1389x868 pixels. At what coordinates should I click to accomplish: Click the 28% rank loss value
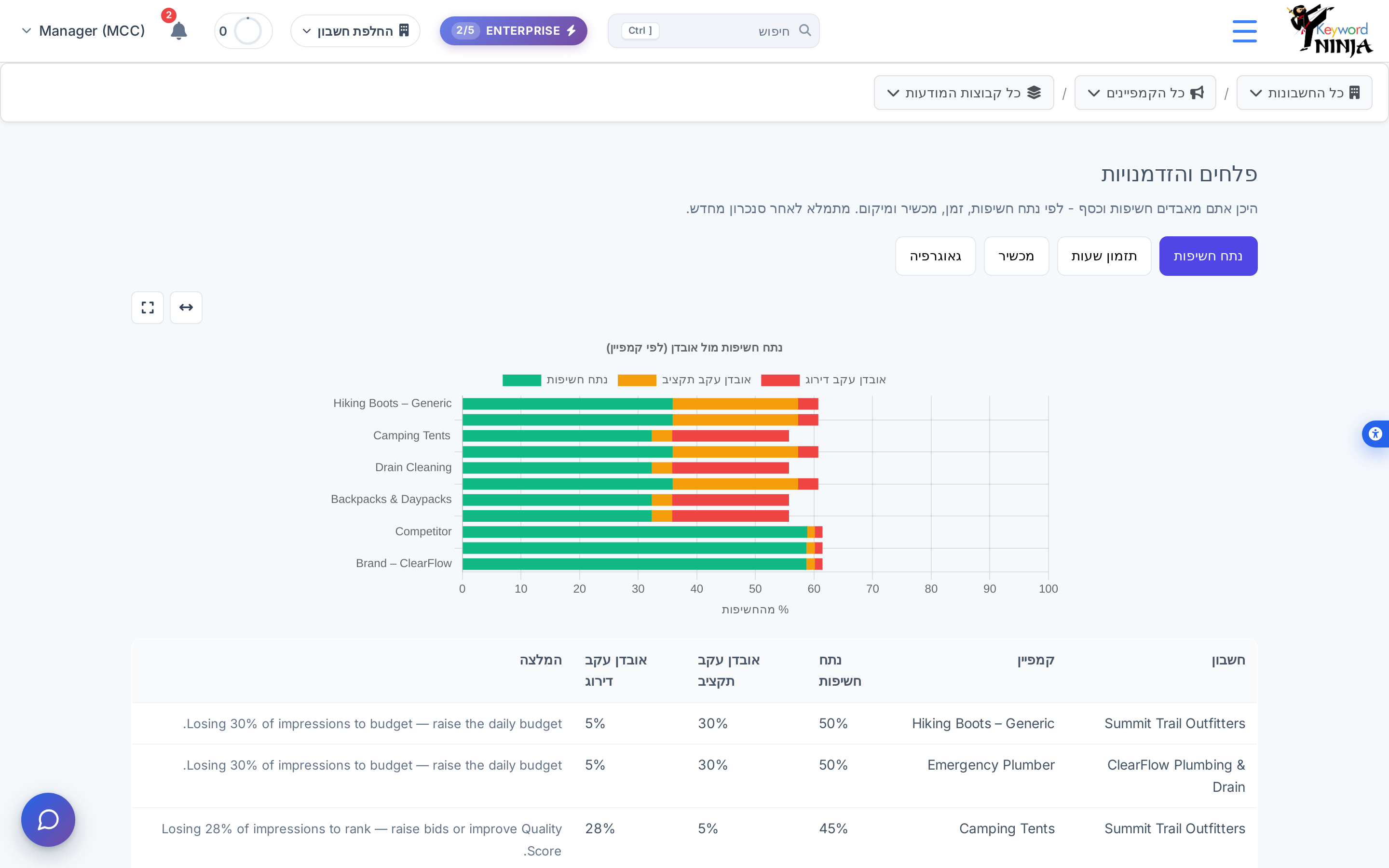click(600, 828)
